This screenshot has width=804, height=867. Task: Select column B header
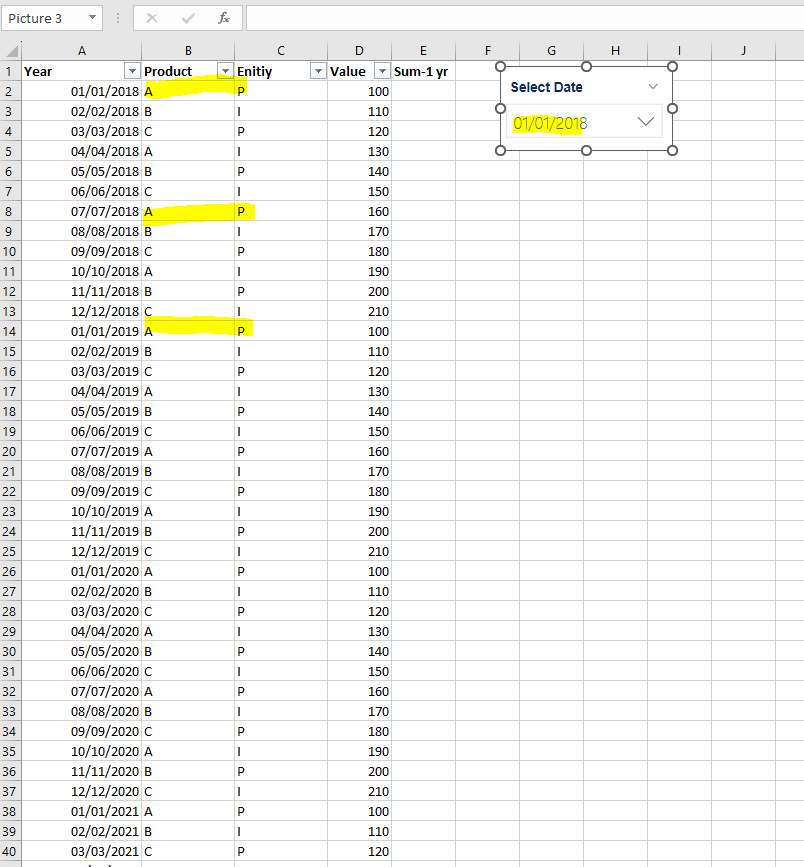(188, 51)
